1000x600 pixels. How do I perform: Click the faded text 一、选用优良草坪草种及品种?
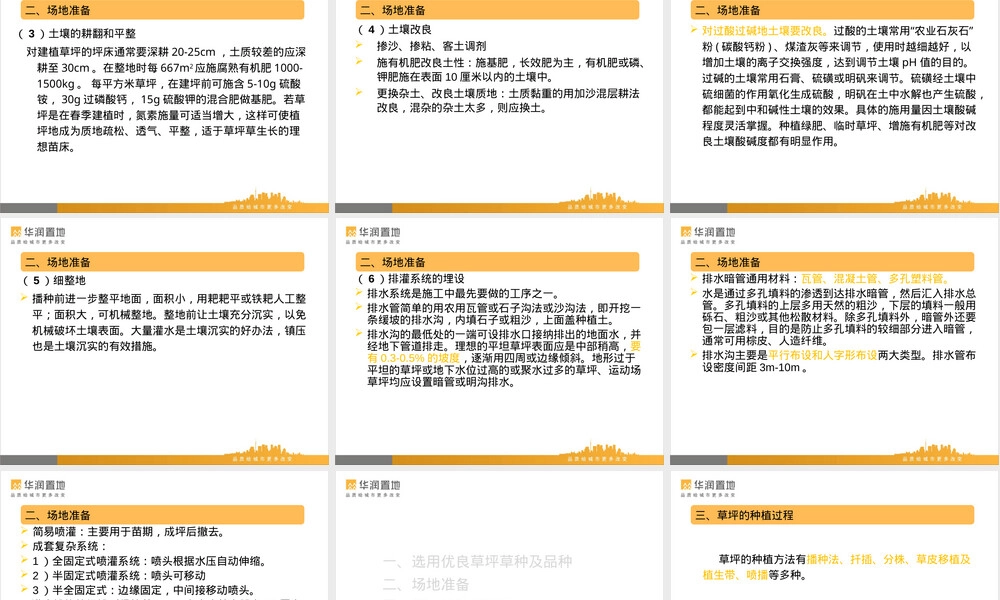tap(477, 562)
